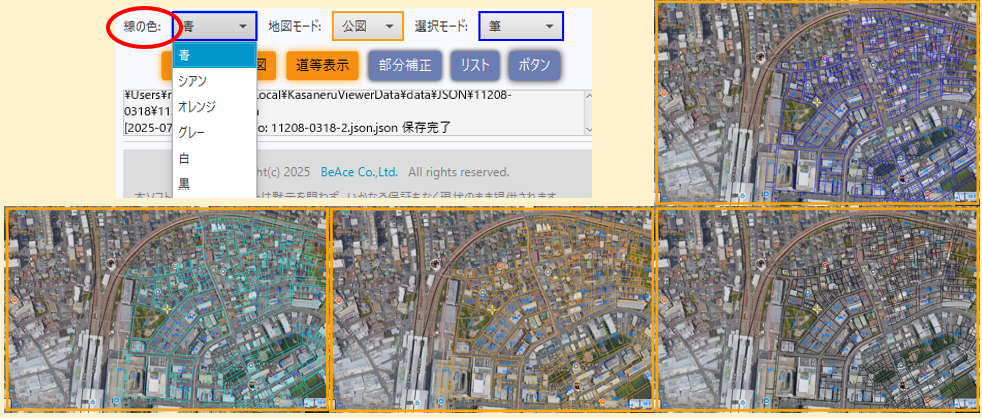Click the 地図モード: label

tap(294, 26)
